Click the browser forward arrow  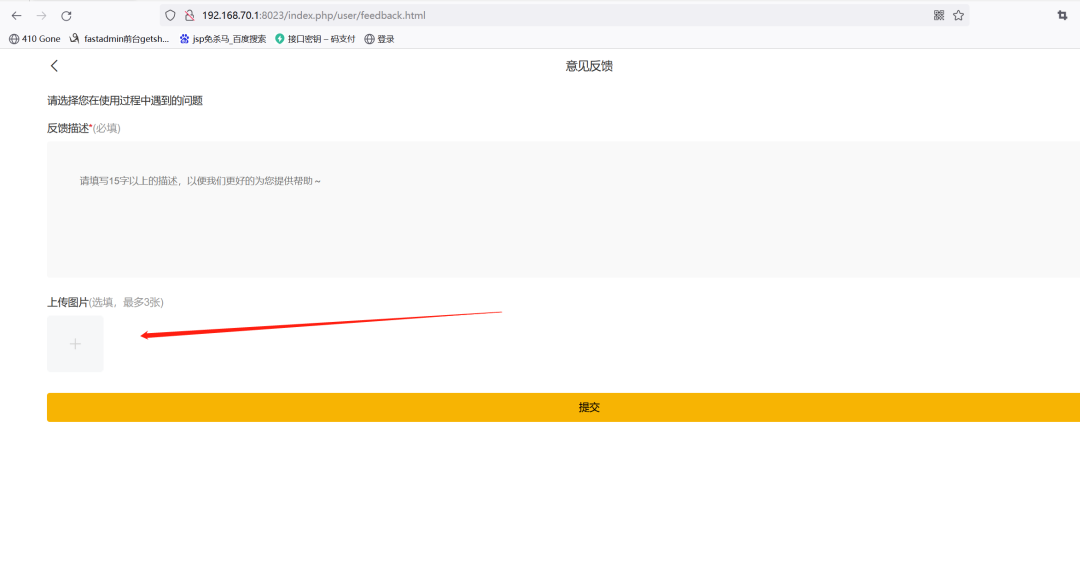tap(41, 15)
